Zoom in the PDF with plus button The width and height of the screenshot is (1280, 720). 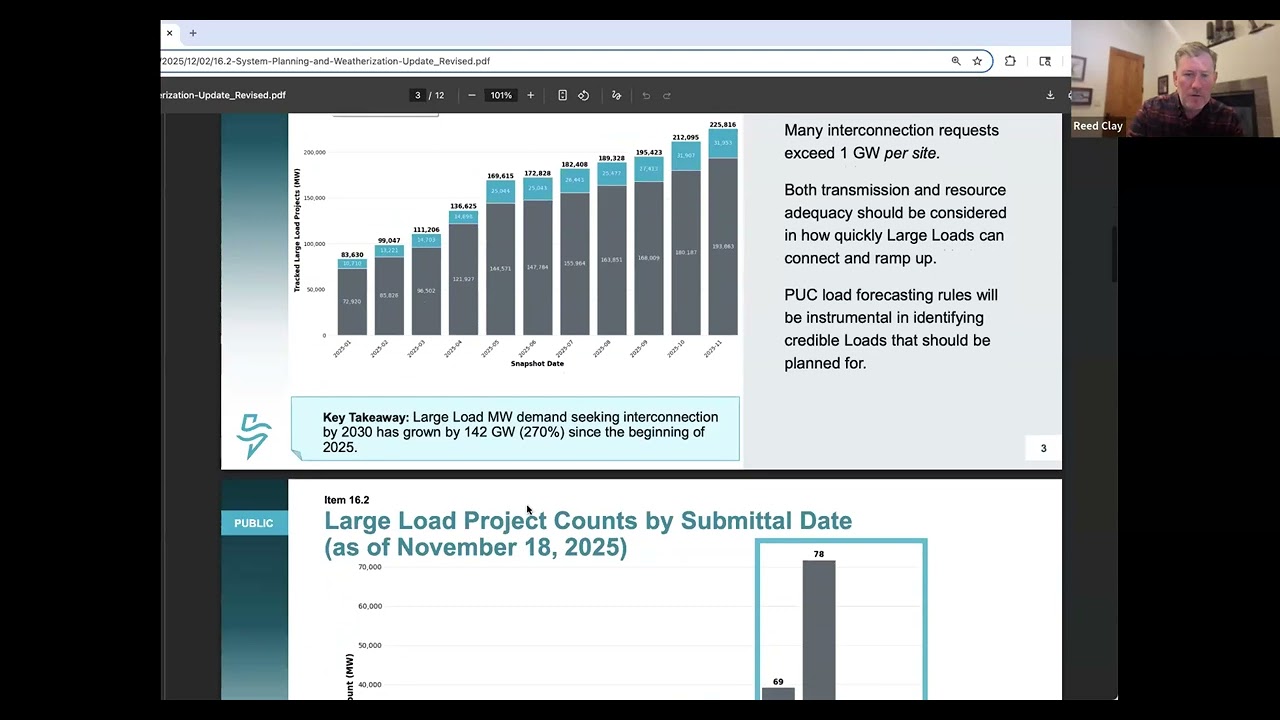coord(530,95)
